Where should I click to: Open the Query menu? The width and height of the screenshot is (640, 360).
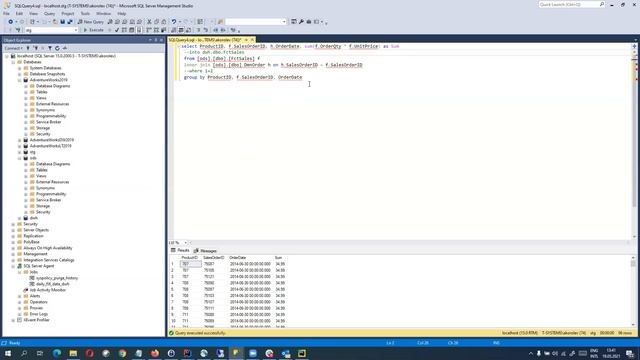[x=49, y=13]
